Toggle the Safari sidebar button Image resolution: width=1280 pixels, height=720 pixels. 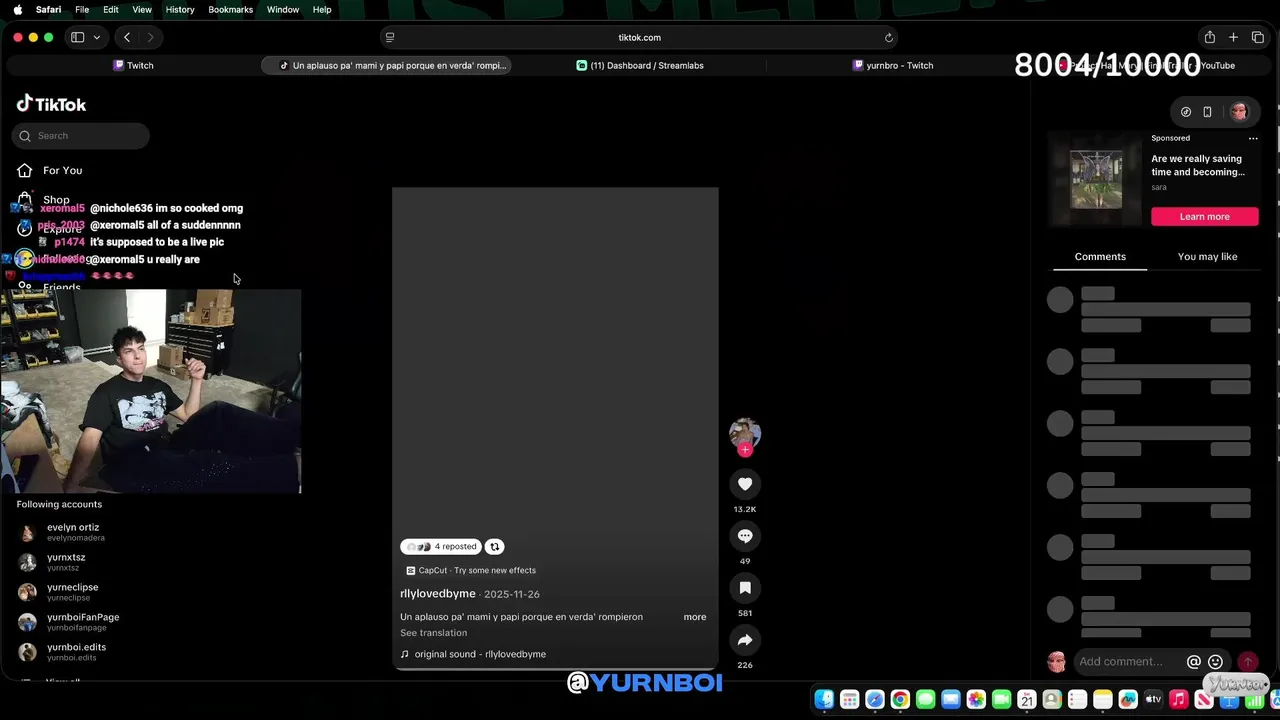click(77, 37)
